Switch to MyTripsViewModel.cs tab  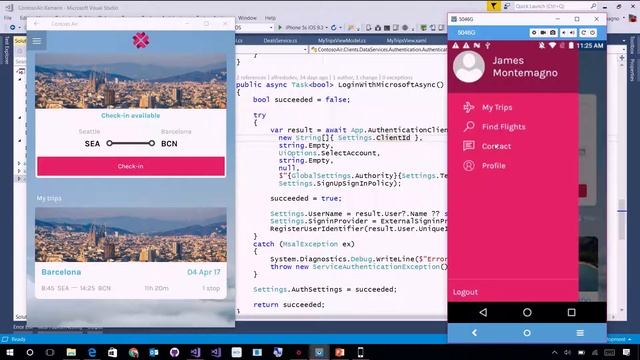[x=342, y=41]
